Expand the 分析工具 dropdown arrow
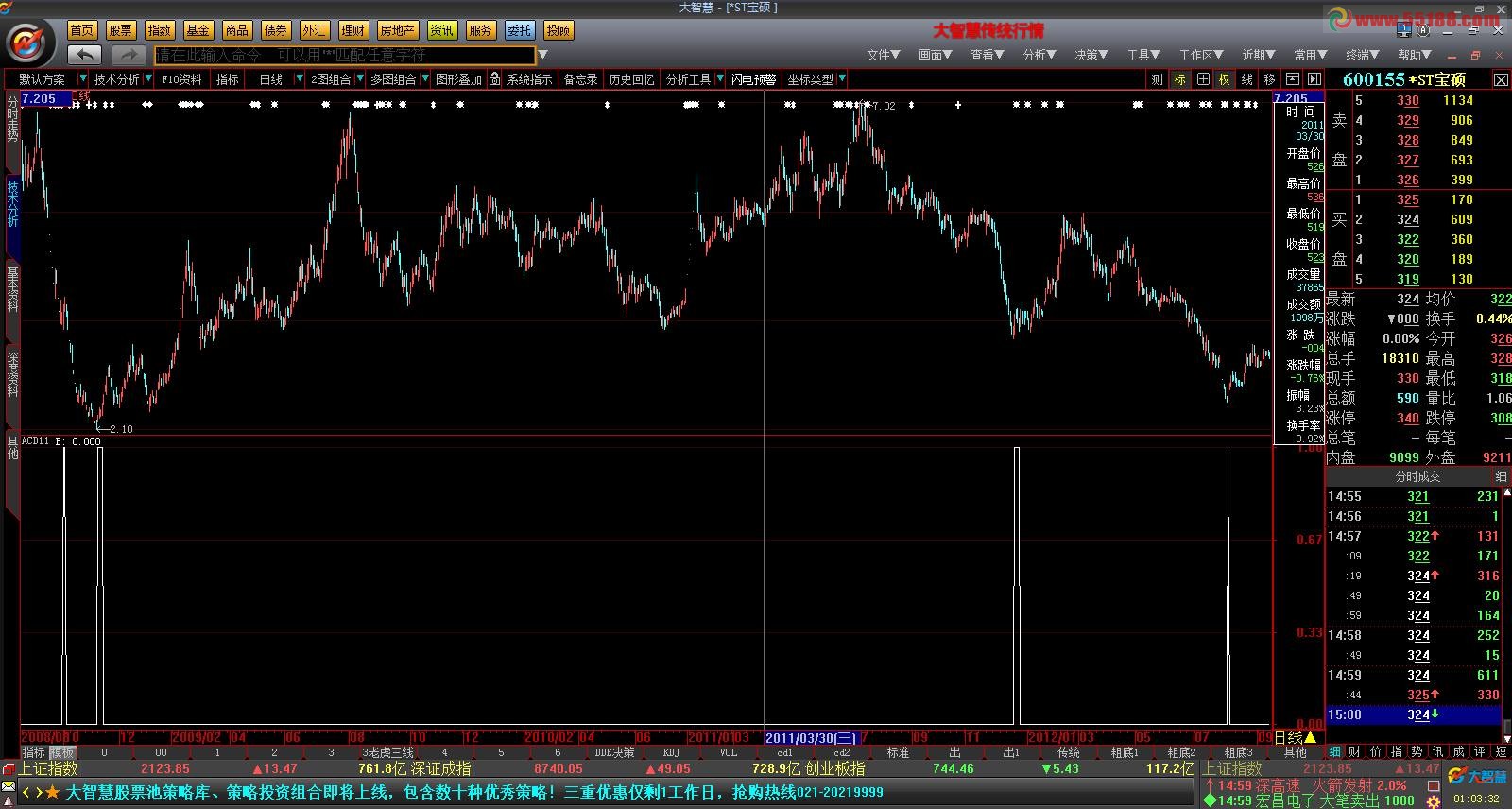Viewport: 1512px width, 809px height. click(x=719, y=79)
